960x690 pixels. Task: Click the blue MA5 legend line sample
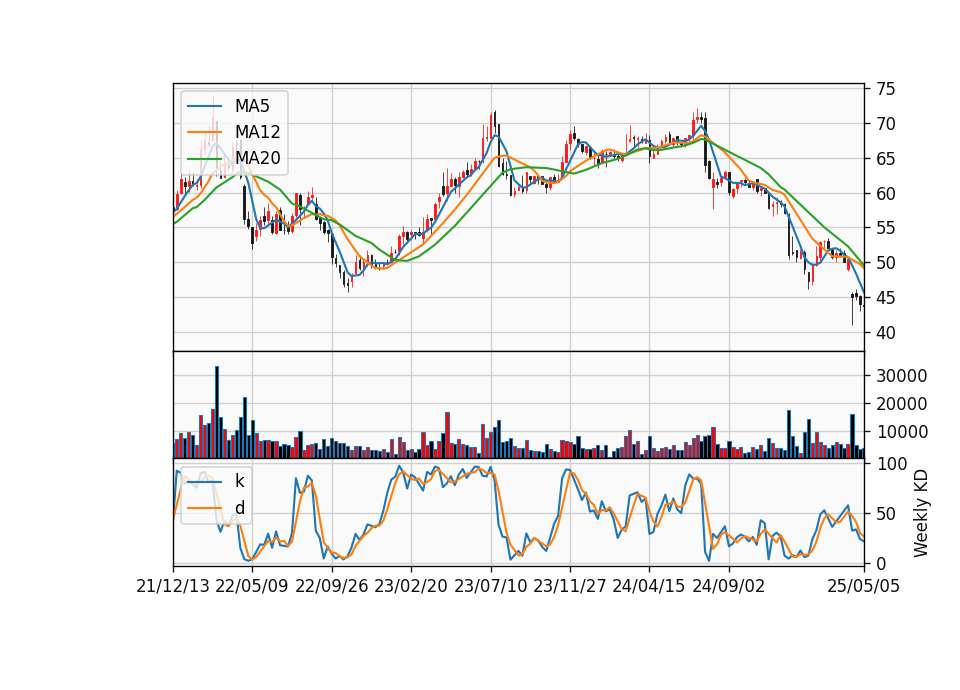(x=204, y=106)
